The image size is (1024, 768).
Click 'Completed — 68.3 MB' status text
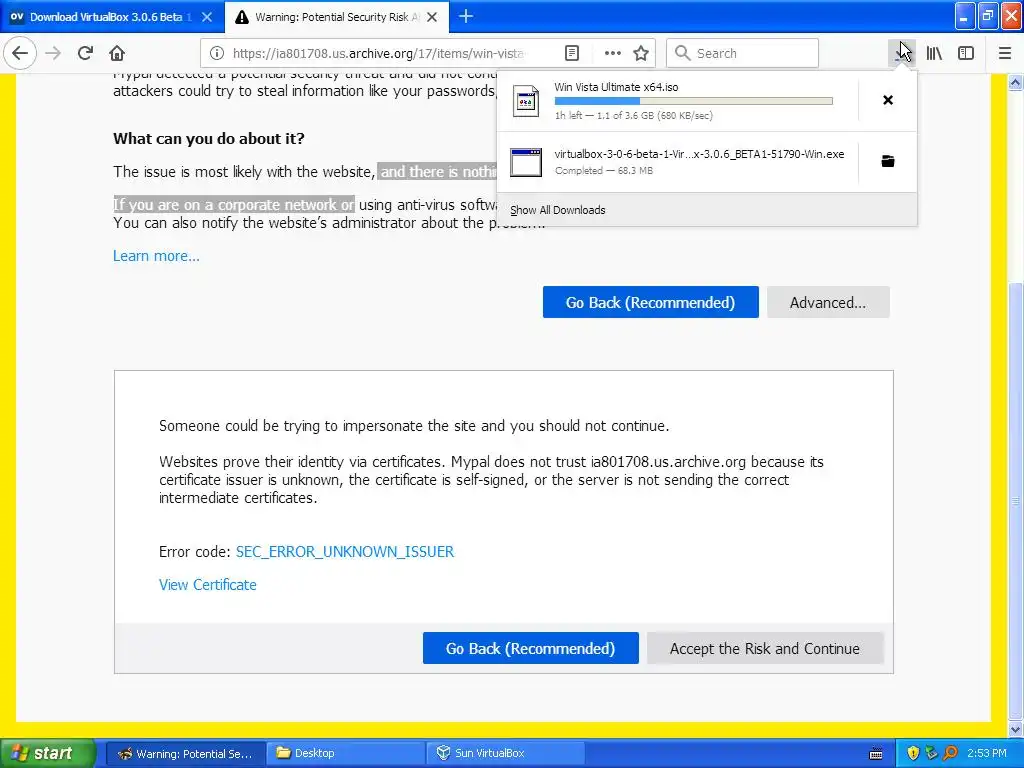604,170
